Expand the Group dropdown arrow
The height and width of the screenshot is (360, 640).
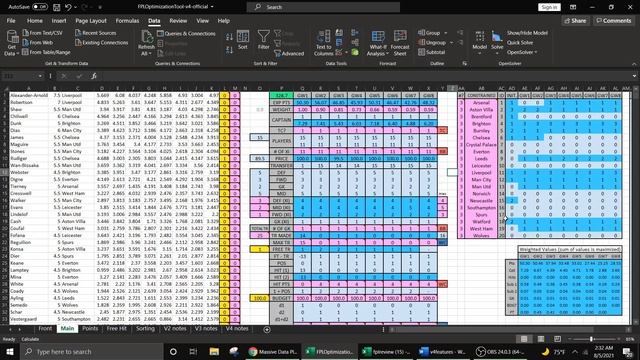pyautogui.click(x=446, y=33)
